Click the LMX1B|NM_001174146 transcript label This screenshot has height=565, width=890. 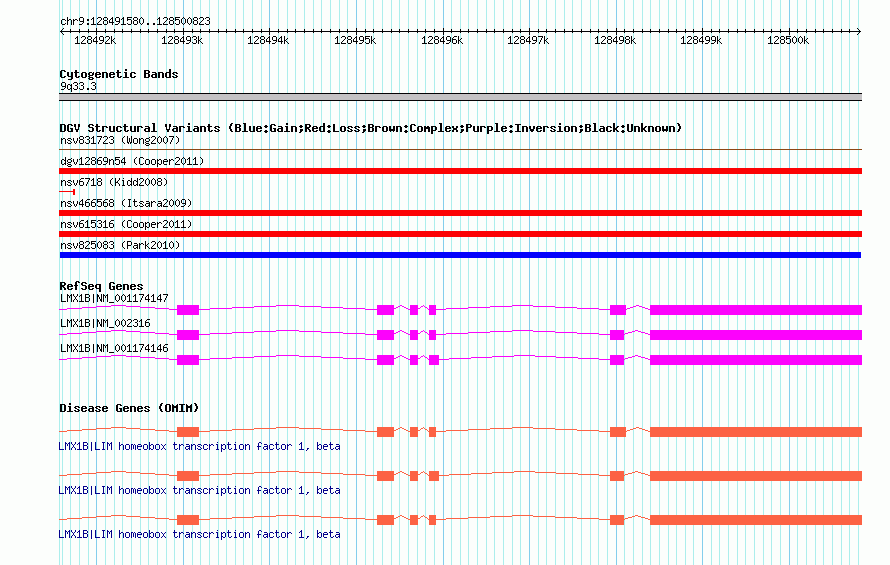point(114,348)
